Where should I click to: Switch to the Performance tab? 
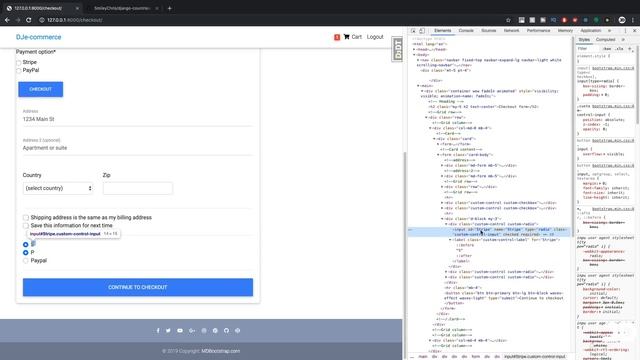click(x=538, y=31)
